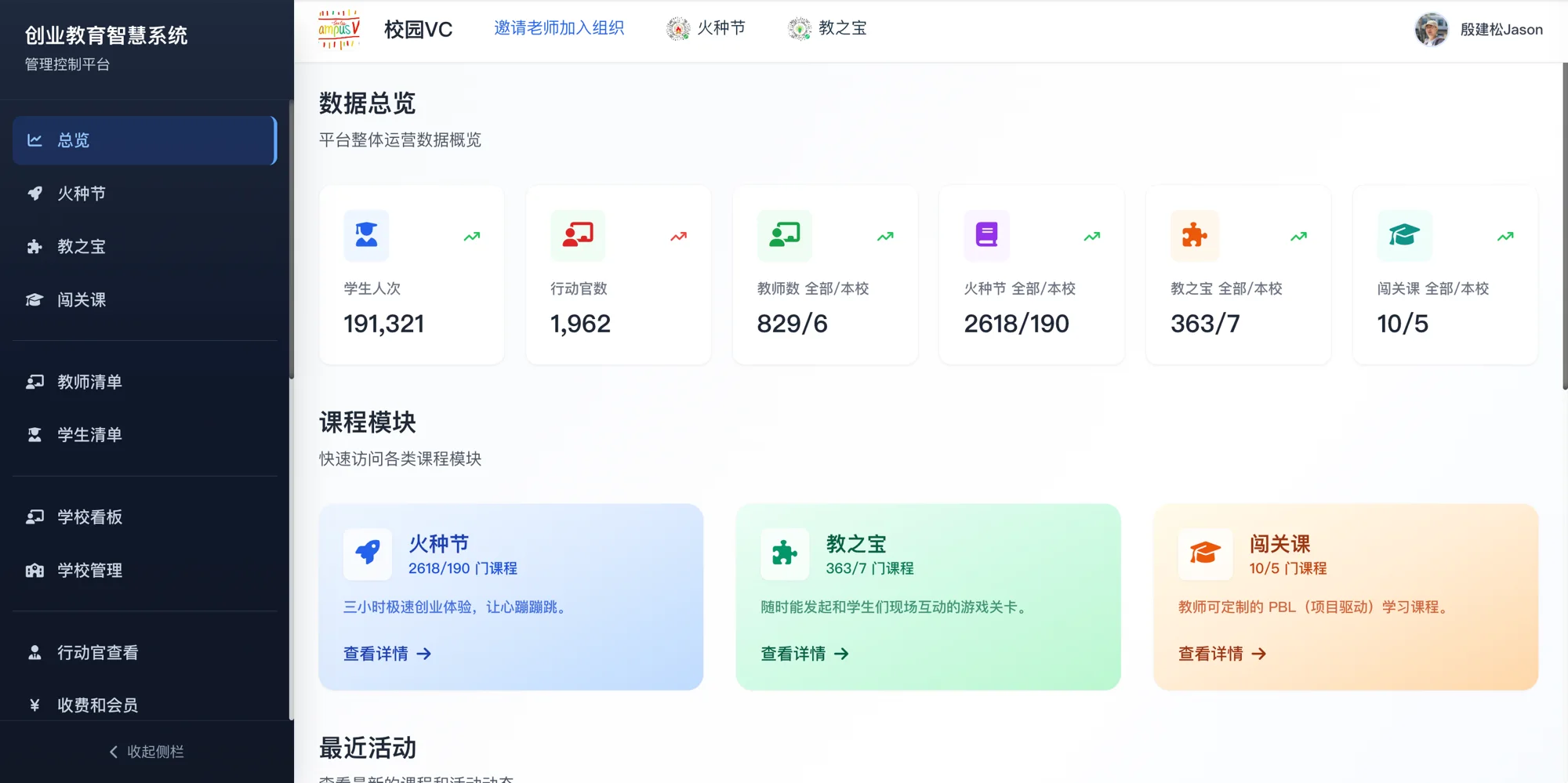The image size is (1568, 783).
Task: Open 教之宝 from the top navigation
Action: click(x=843, y=28)
